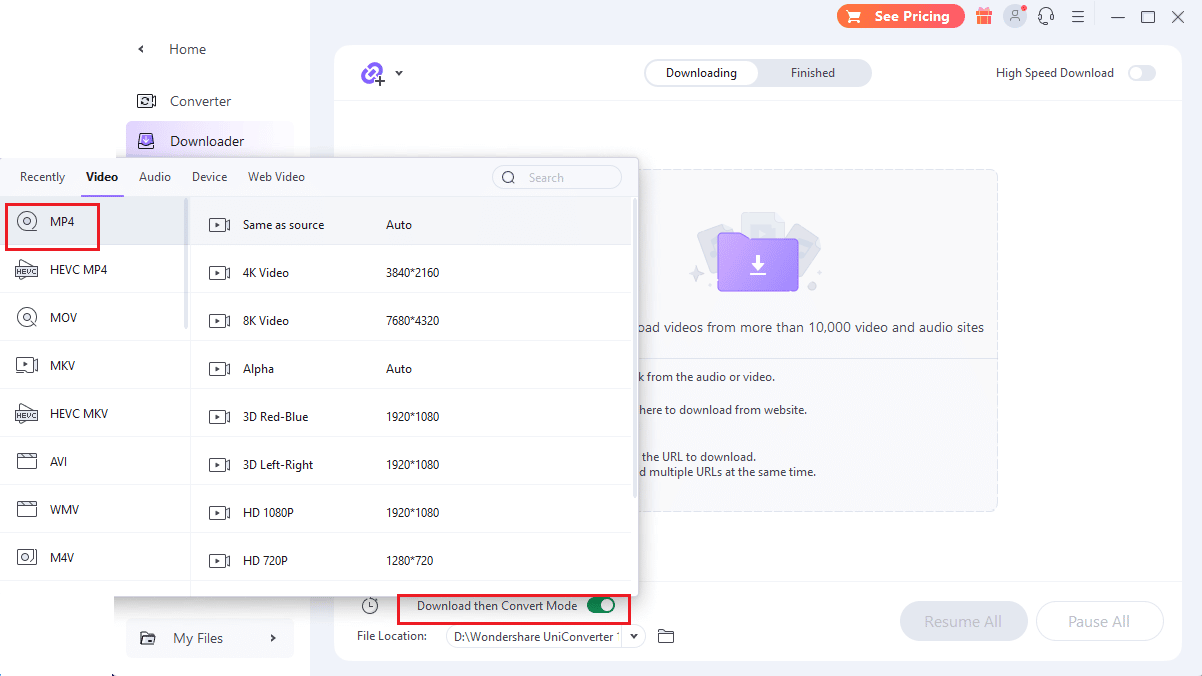Click the Converter sidebar icon
The height and width of the screenshot is (676, 1202).
(147, 101)
